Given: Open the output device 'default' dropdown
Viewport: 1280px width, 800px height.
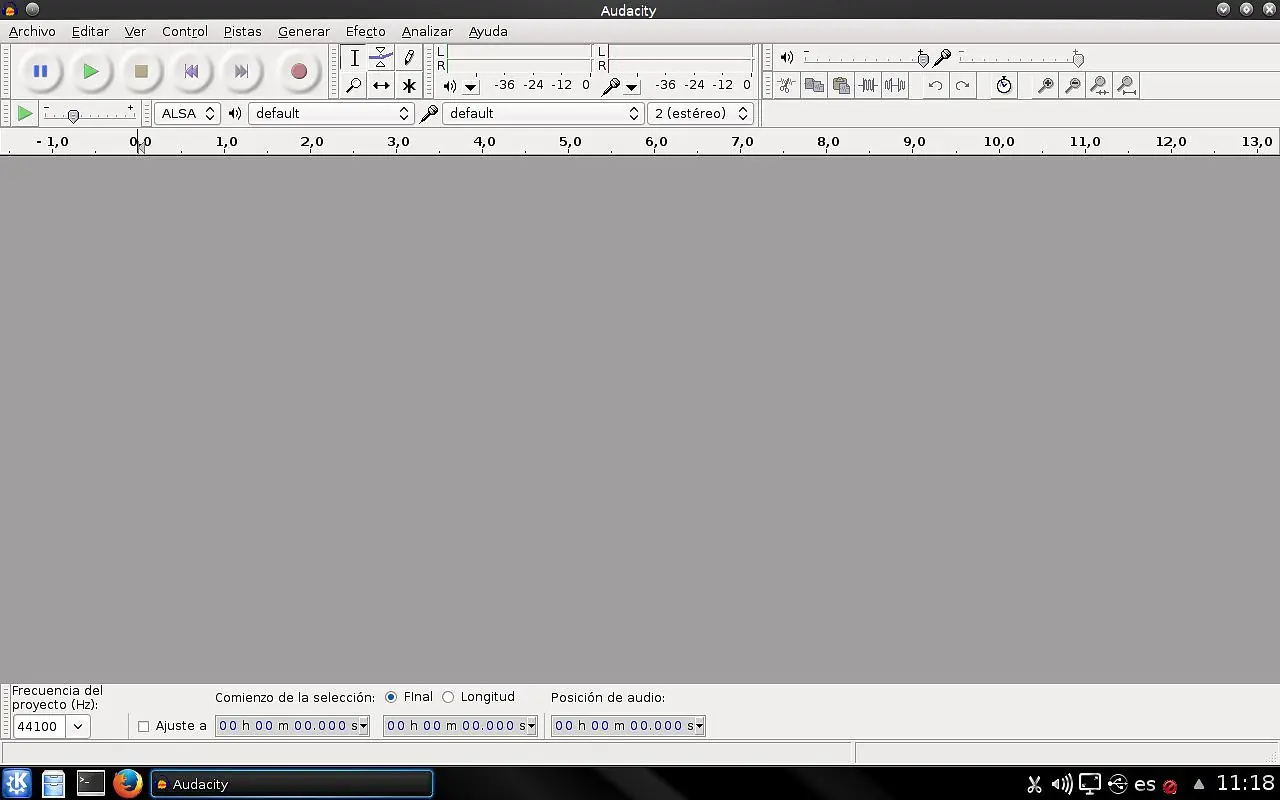Looking at the screenshot, I should [x=331, y=114].
